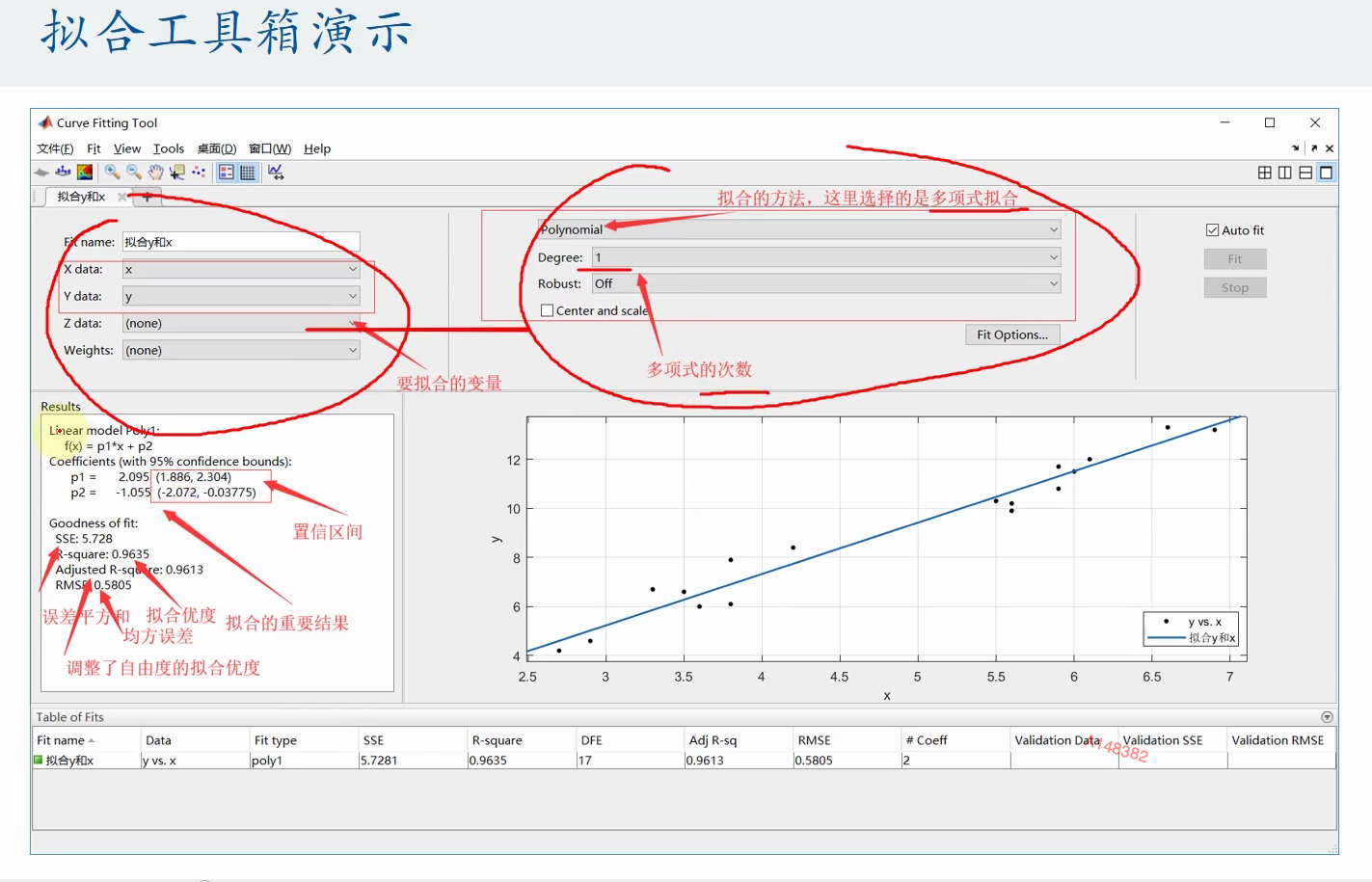Collapse the Table of Fits panel
The image size is (1372, 882).
pos(1327,717)
